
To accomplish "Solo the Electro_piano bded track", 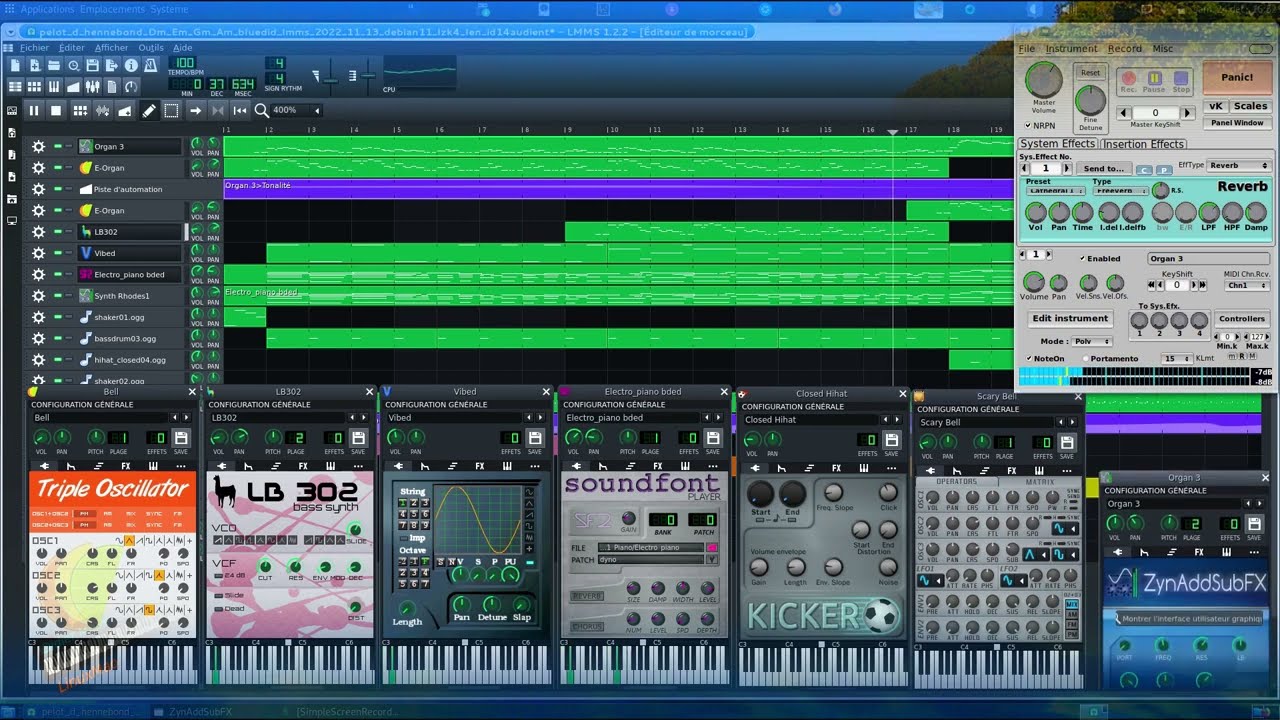I will tap(69, 275).
